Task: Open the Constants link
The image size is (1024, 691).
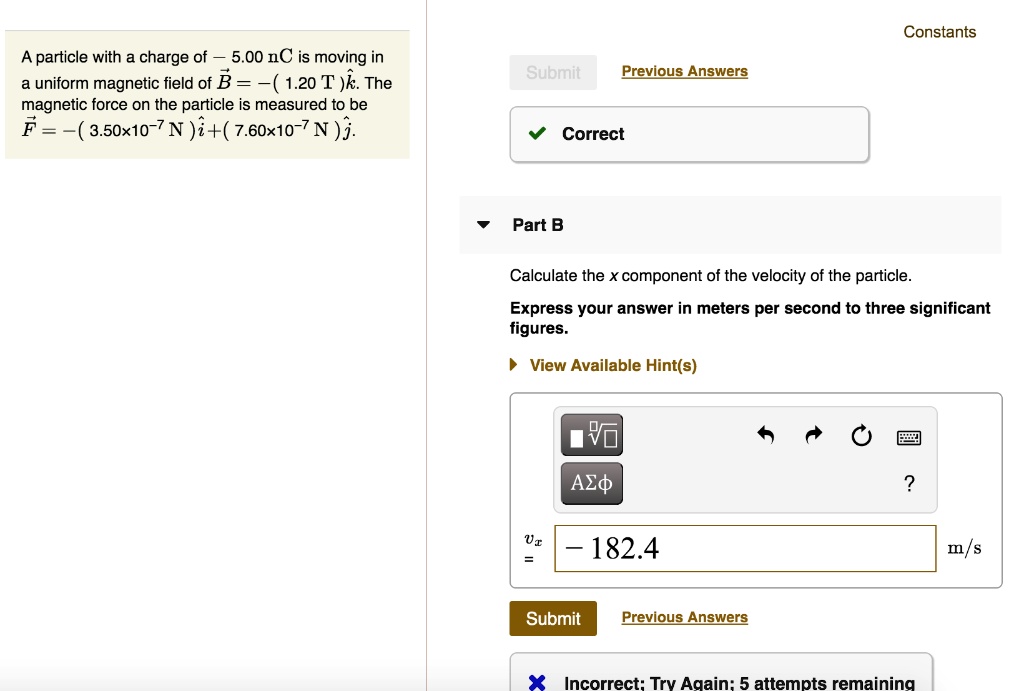Action: tap(939, 32)
